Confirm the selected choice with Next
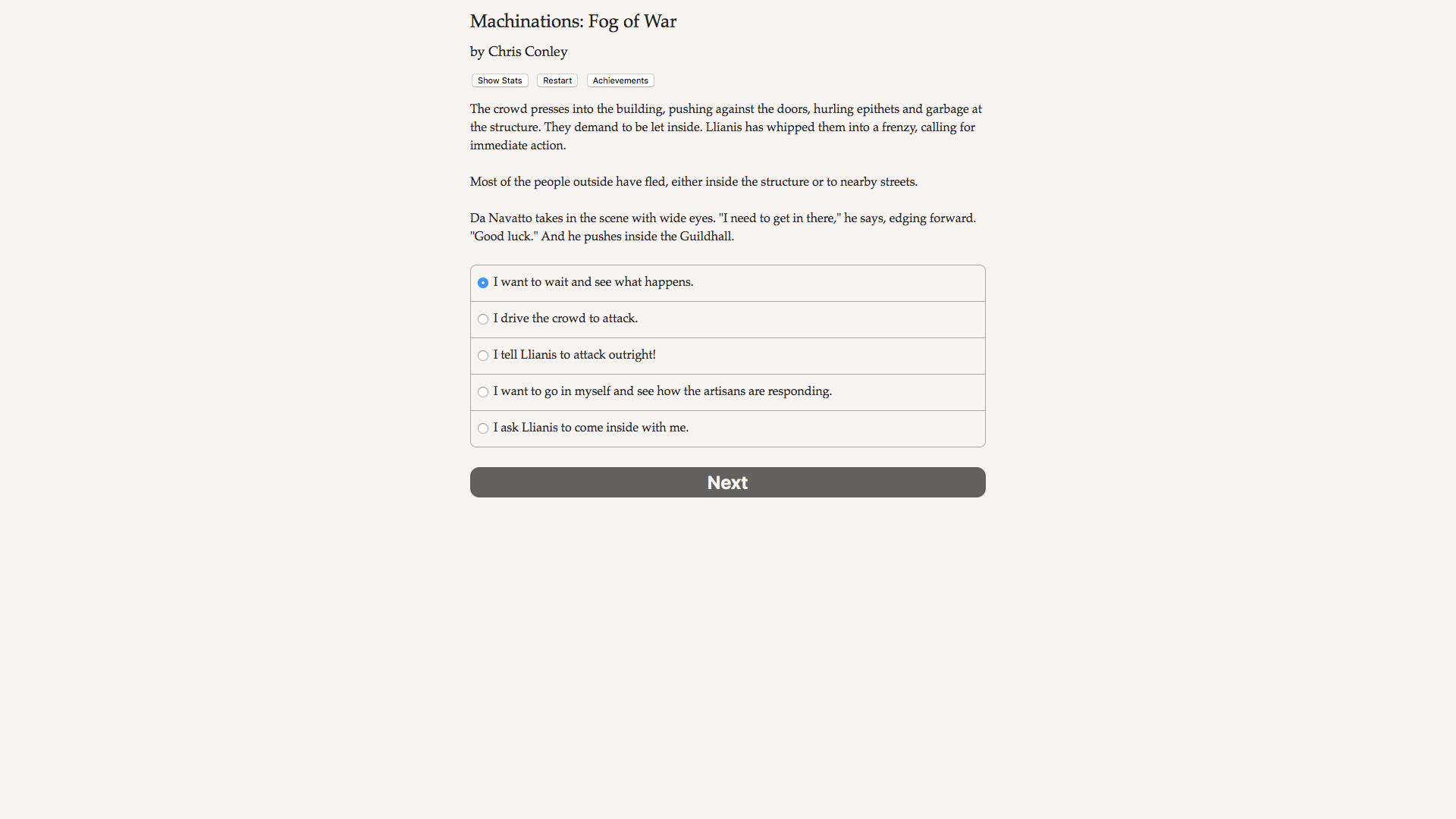This screenshot has height=819, width=1456. (x=727, y=482)
